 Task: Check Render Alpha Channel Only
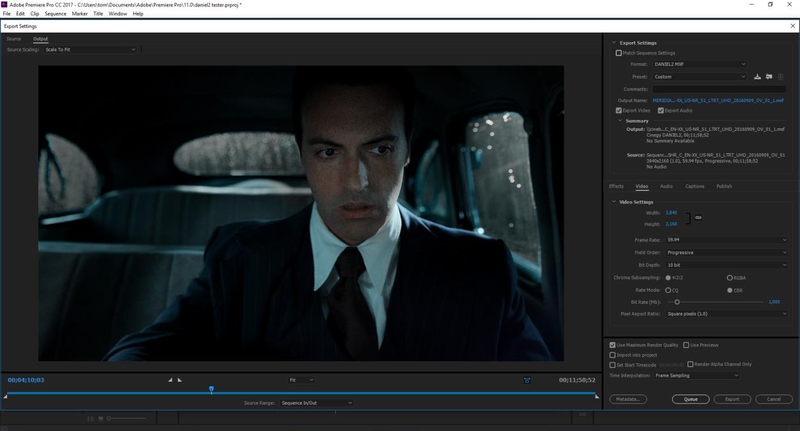tap(690, 364)
